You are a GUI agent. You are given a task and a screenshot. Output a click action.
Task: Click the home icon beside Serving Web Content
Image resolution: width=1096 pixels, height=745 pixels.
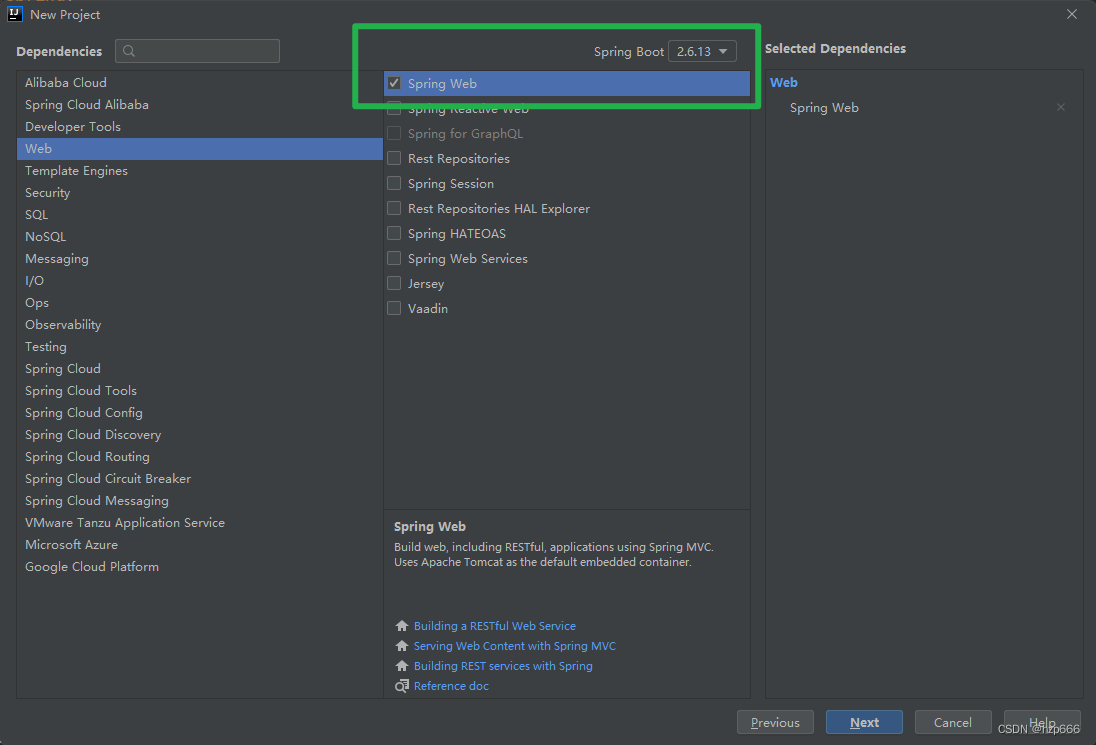(401, 646)
